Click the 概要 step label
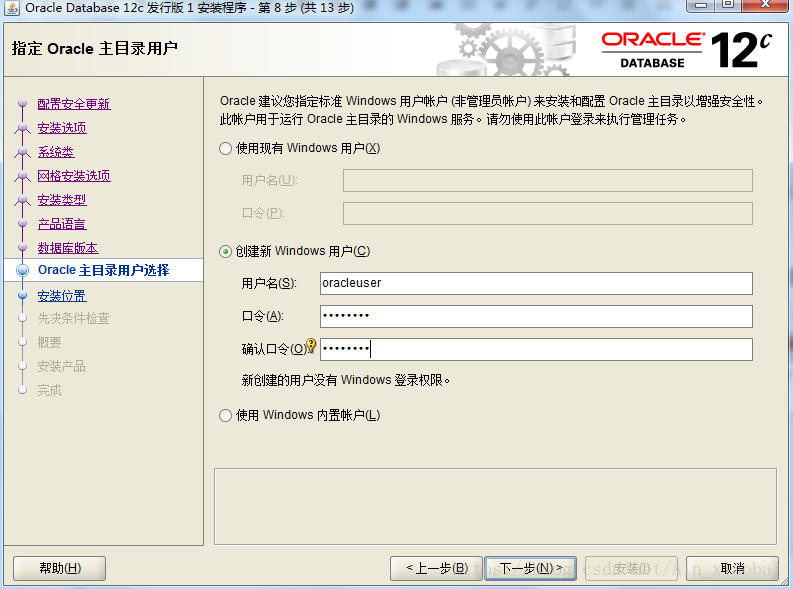The width and height of the screenshot is (793, 589). point(49,342)
